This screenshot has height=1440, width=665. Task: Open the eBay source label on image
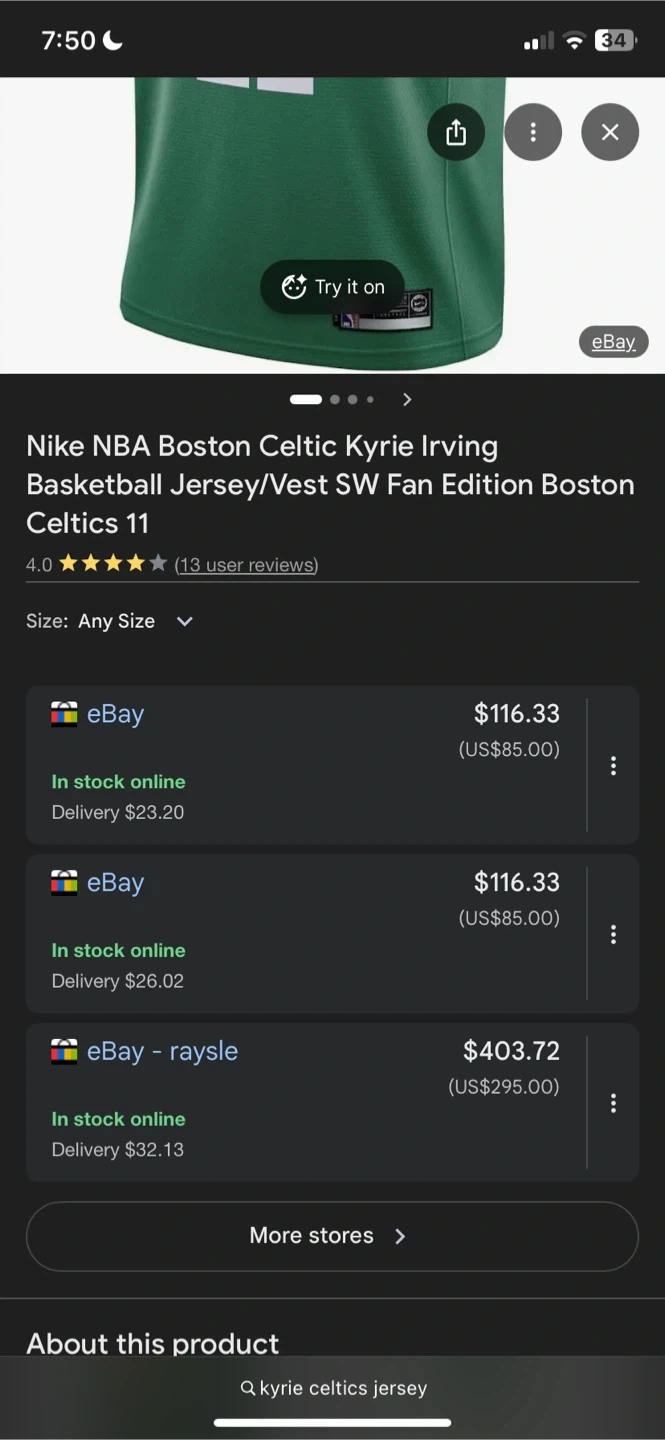coord(613,342)
